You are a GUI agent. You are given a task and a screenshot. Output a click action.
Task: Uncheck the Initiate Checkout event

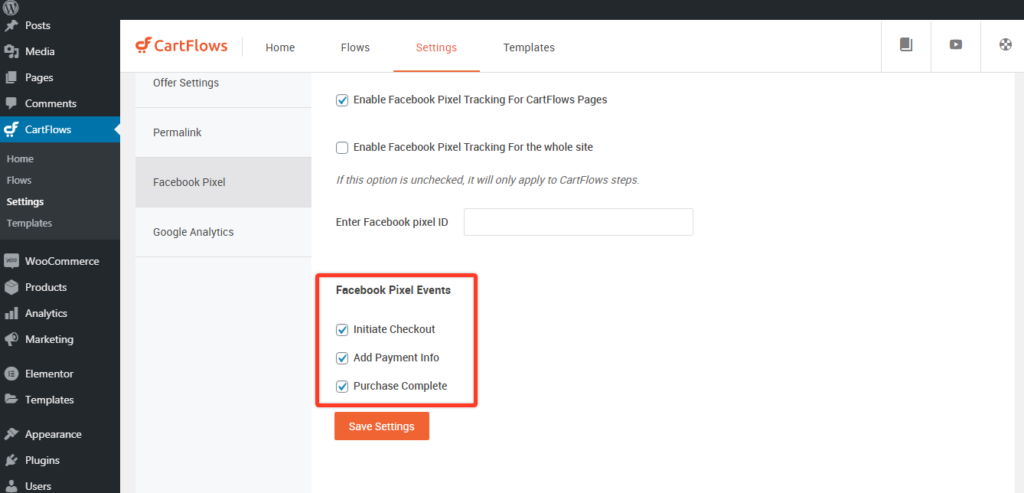point(342,330)
